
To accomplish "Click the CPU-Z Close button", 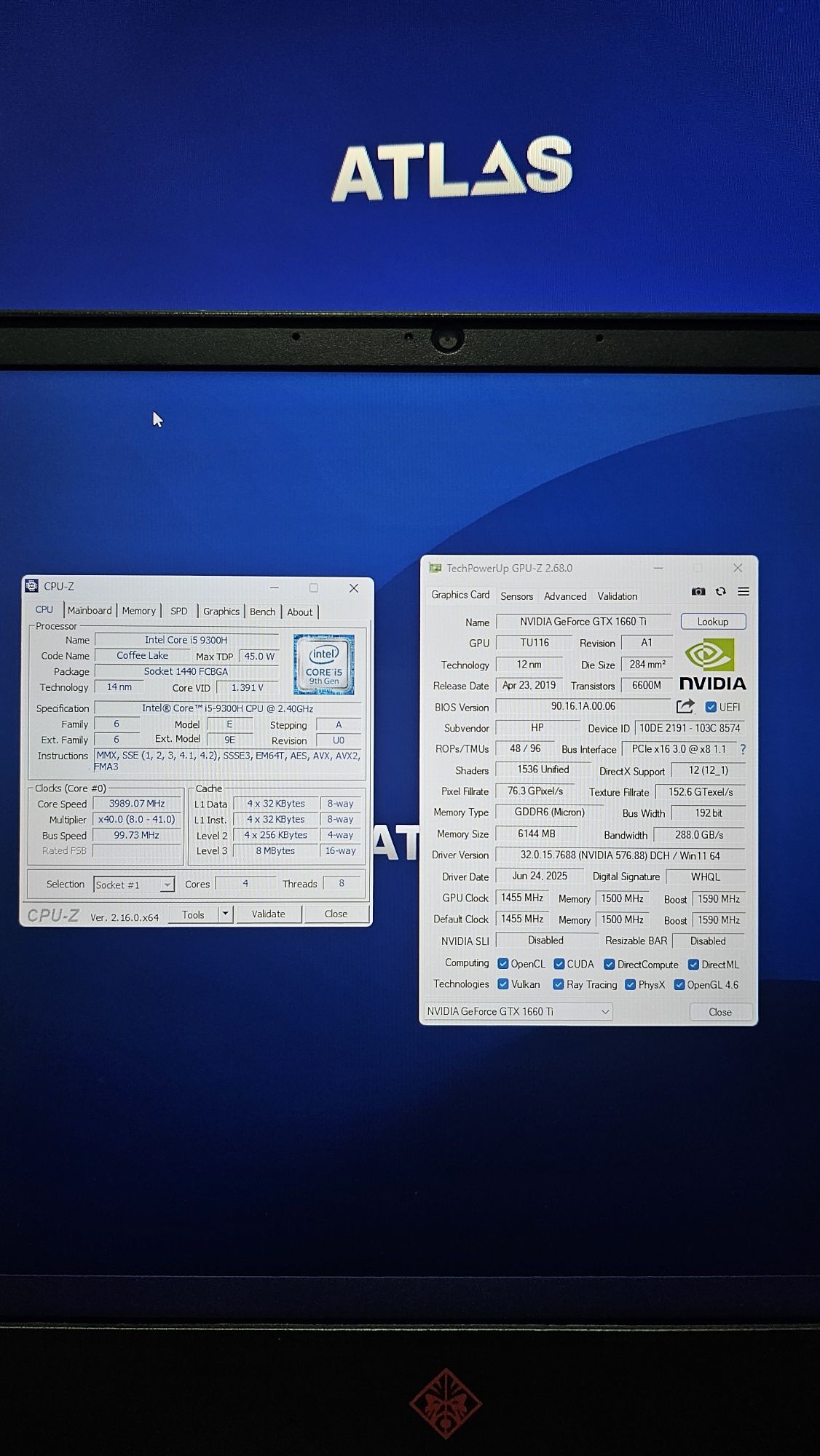I will pos(336,914).
